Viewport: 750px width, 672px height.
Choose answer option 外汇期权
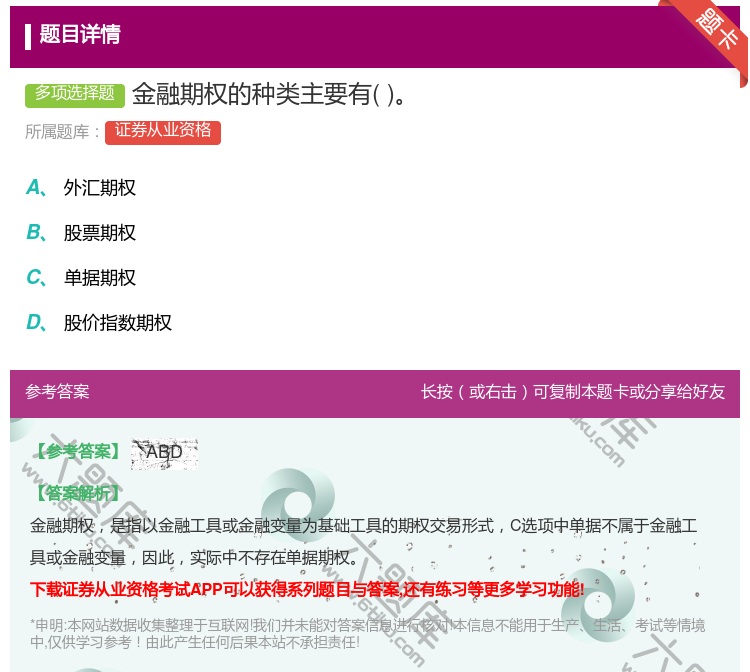click(100, 188)
